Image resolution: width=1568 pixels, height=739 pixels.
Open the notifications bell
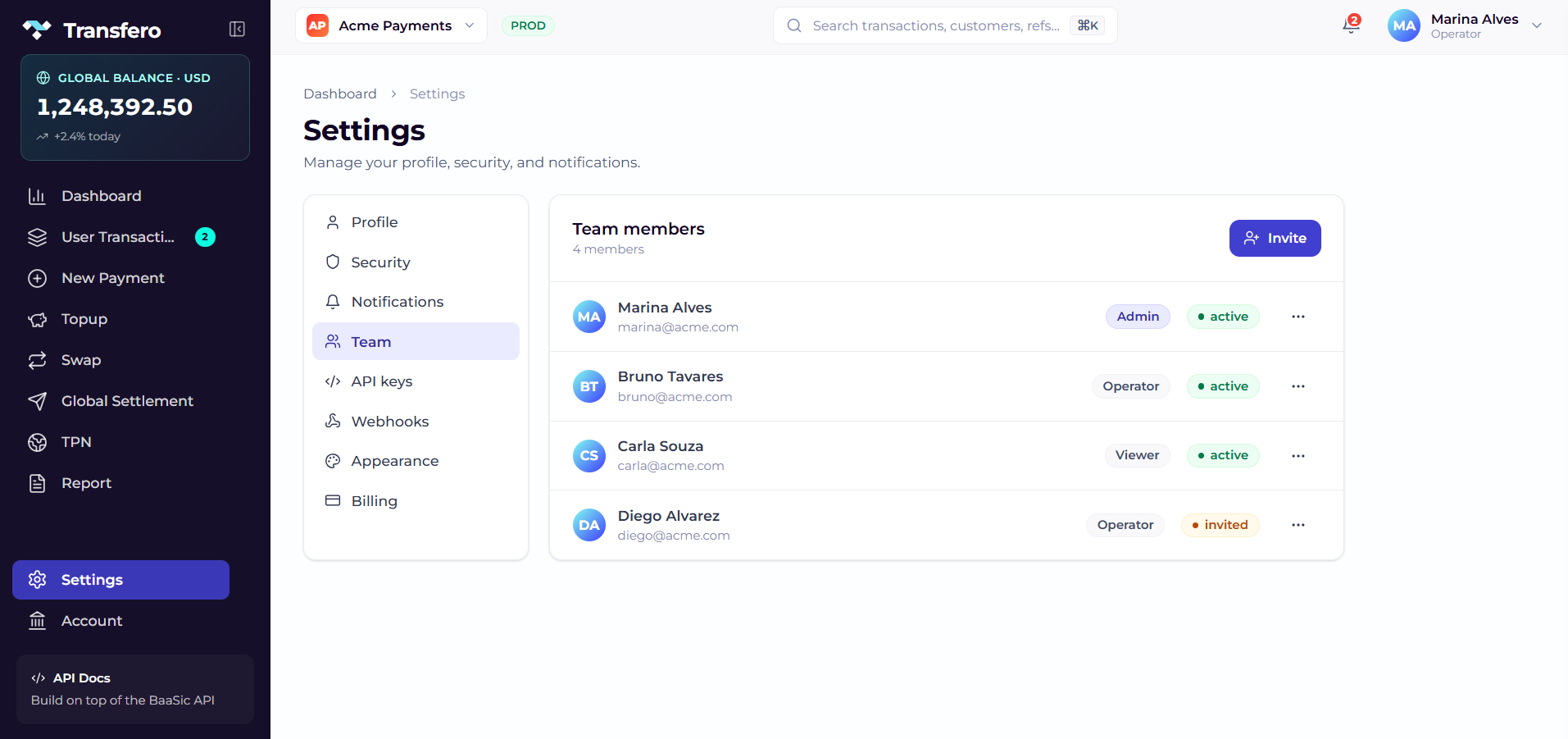point(1351,25)
